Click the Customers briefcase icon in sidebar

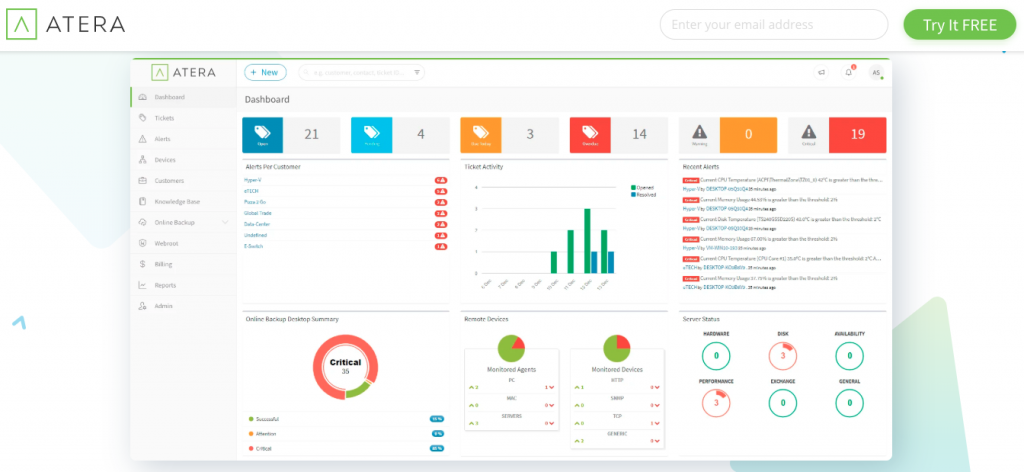(x=142, y=181)
